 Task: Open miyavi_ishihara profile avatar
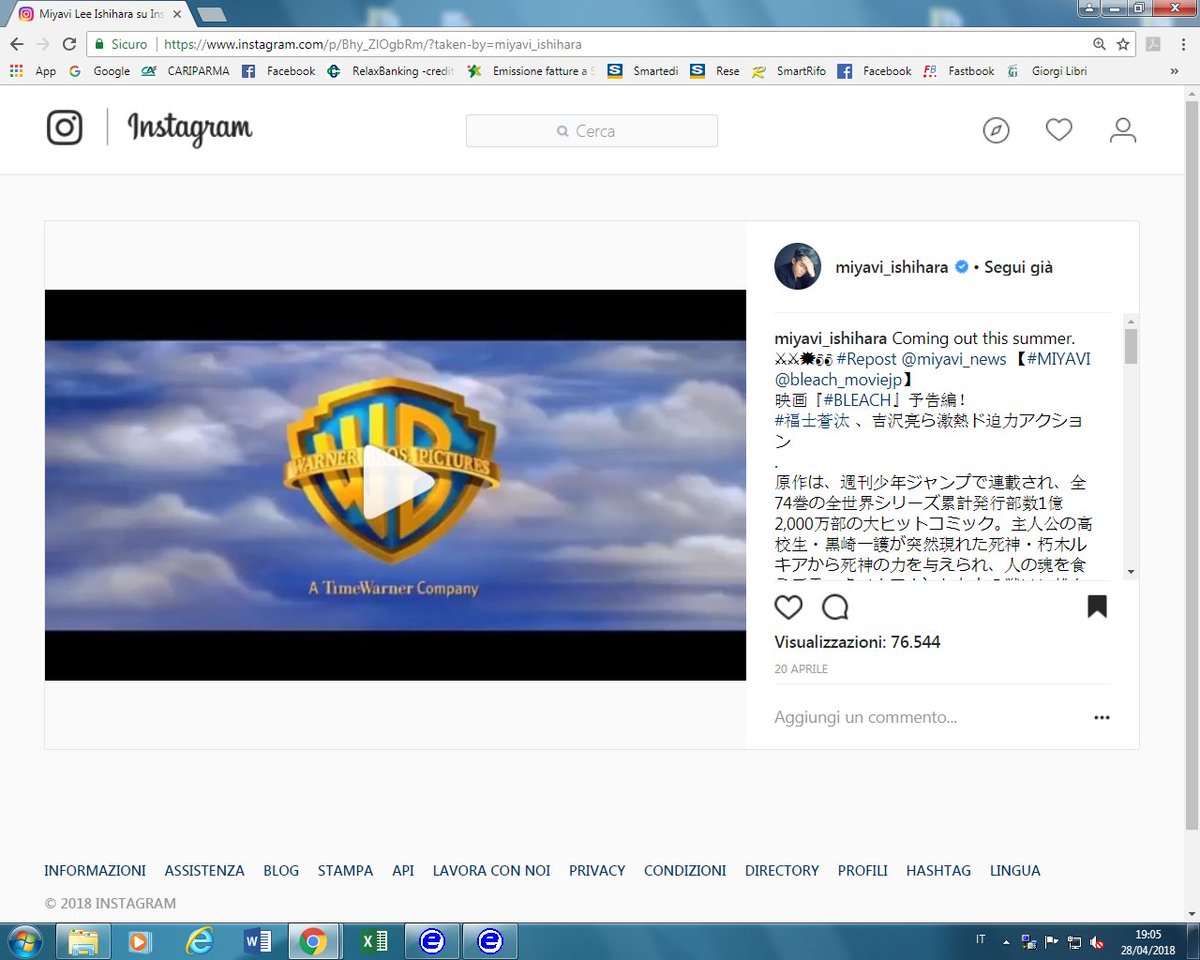coord(798,266)
